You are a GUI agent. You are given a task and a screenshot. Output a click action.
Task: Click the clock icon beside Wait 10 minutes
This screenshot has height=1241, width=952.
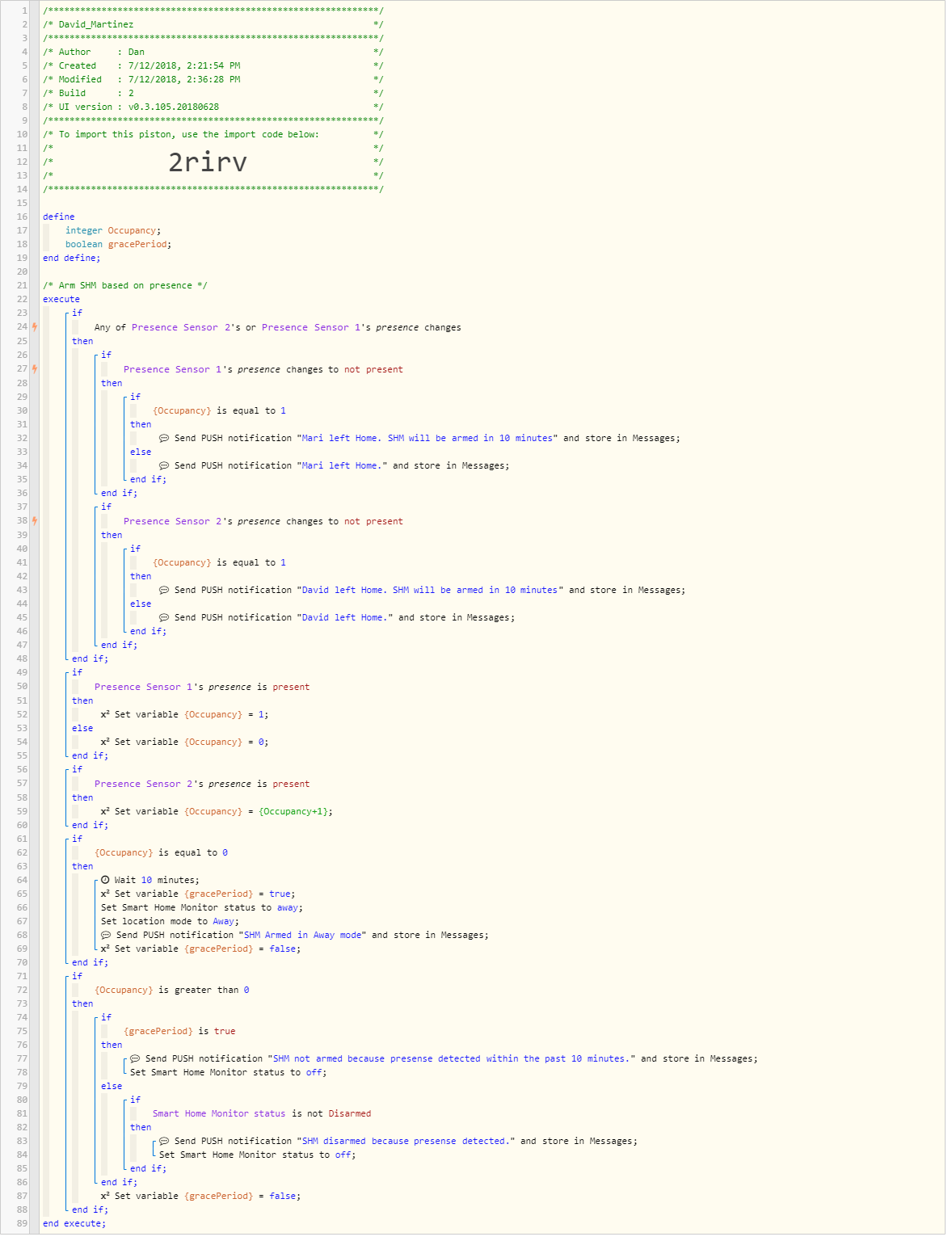coord(105,880)
